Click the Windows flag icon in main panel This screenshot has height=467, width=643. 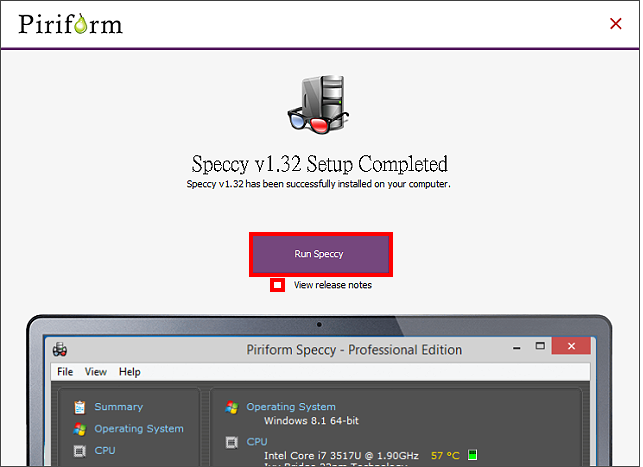(232, 407)
